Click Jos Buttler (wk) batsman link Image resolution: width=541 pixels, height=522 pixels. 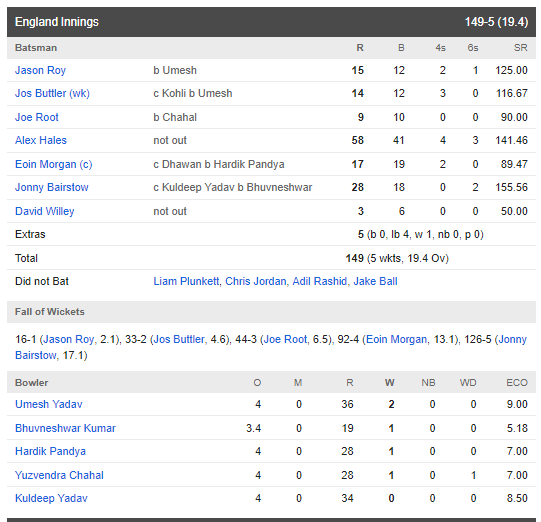pyautogui.click(x=52, y=93)
